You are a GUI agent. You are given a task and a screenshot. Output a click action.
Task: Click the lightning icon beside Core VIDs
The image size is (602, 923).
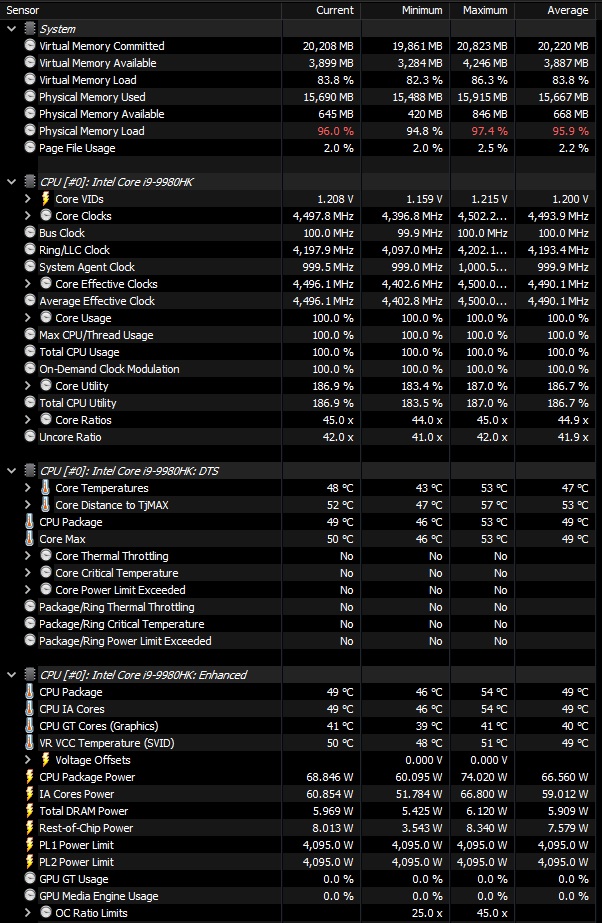tap(45, 199)
